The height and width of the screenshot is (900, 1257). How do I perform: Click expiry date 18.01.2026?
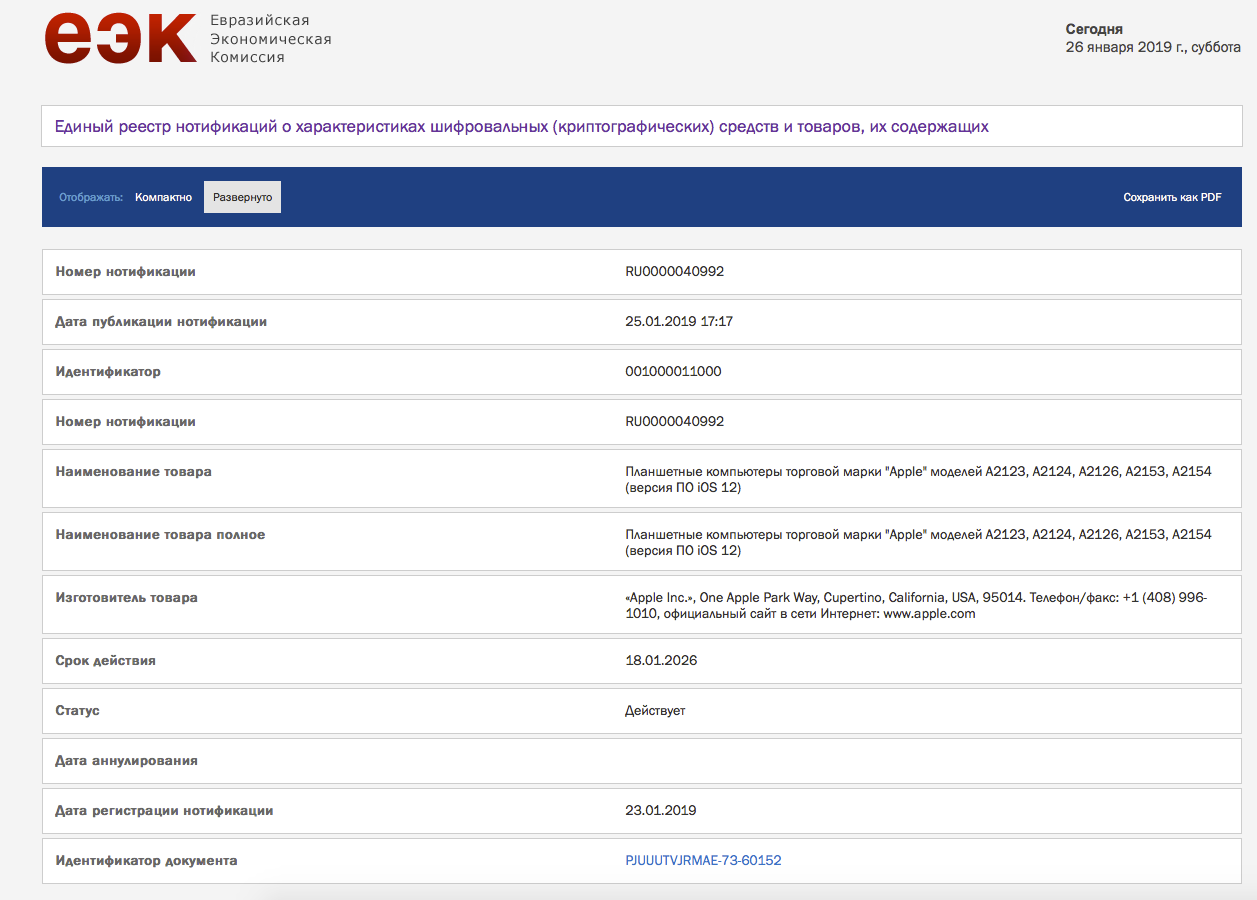[x=661, y=660]
